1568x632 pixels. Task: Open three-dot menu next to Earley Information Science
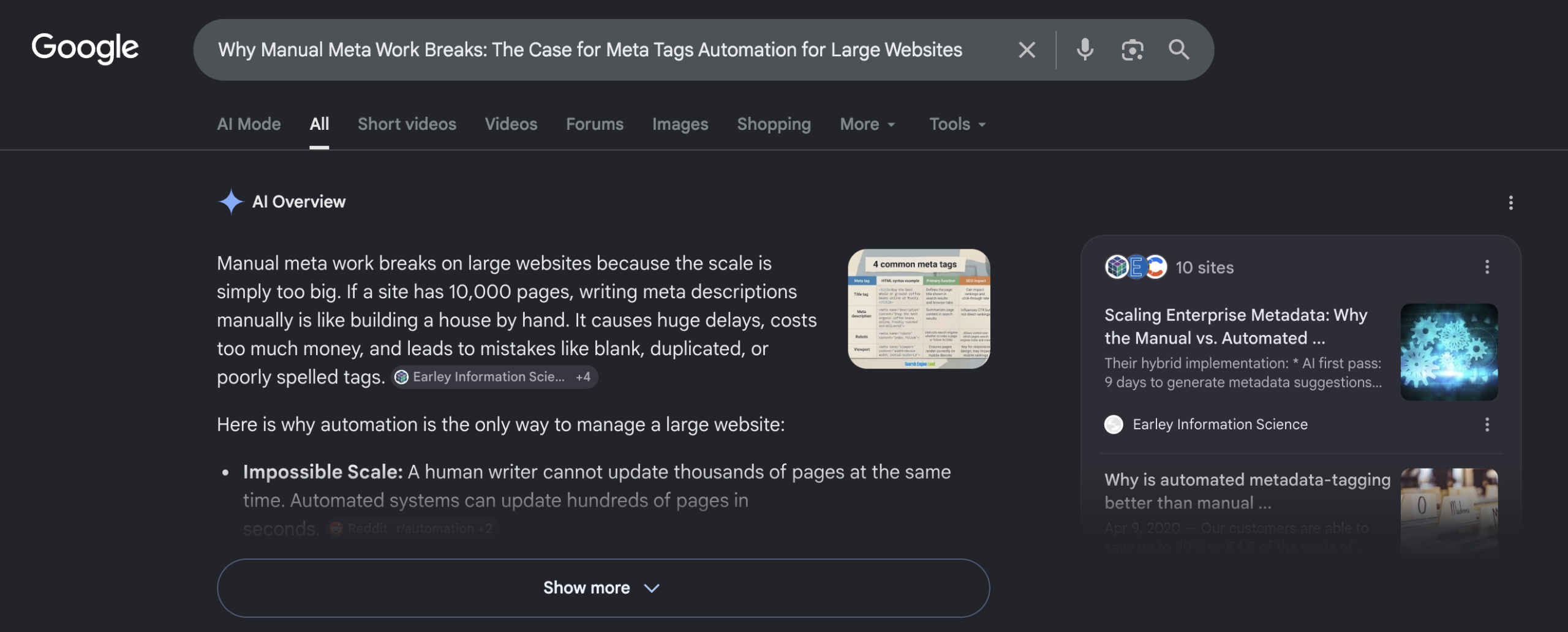tap(1487, 424)
